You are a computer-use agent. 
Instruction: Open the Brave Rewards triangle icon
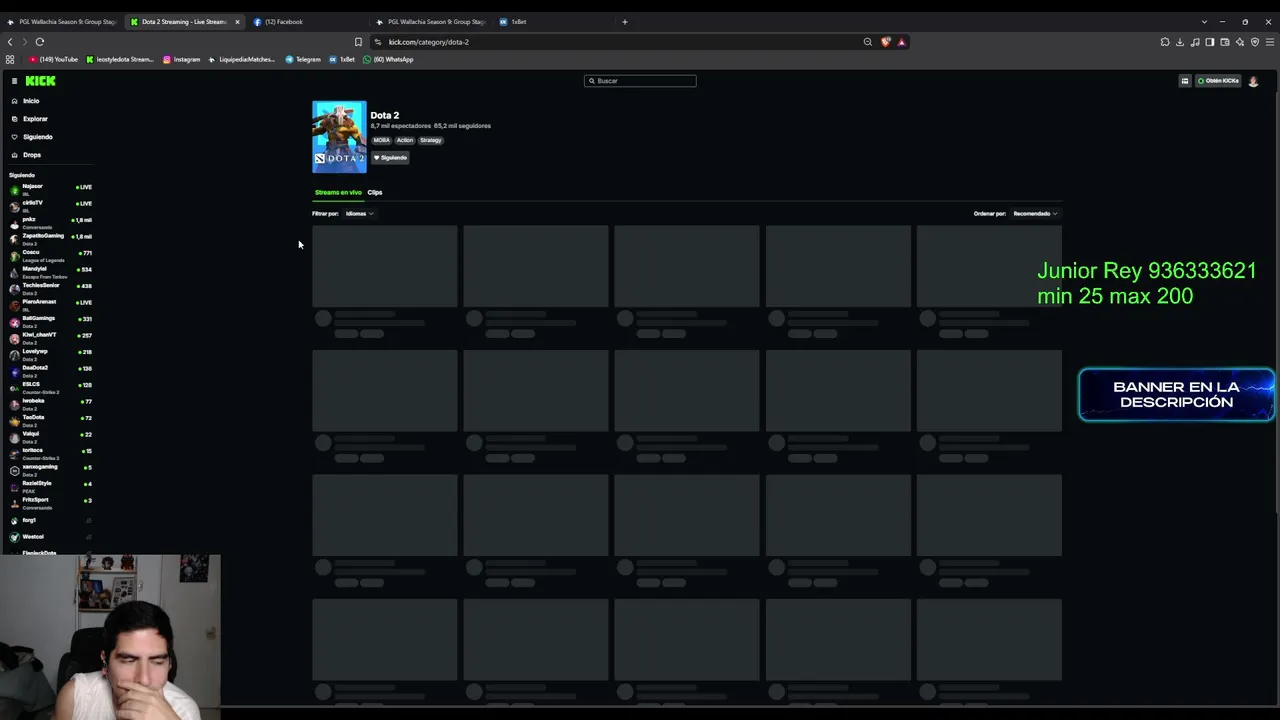901,42
